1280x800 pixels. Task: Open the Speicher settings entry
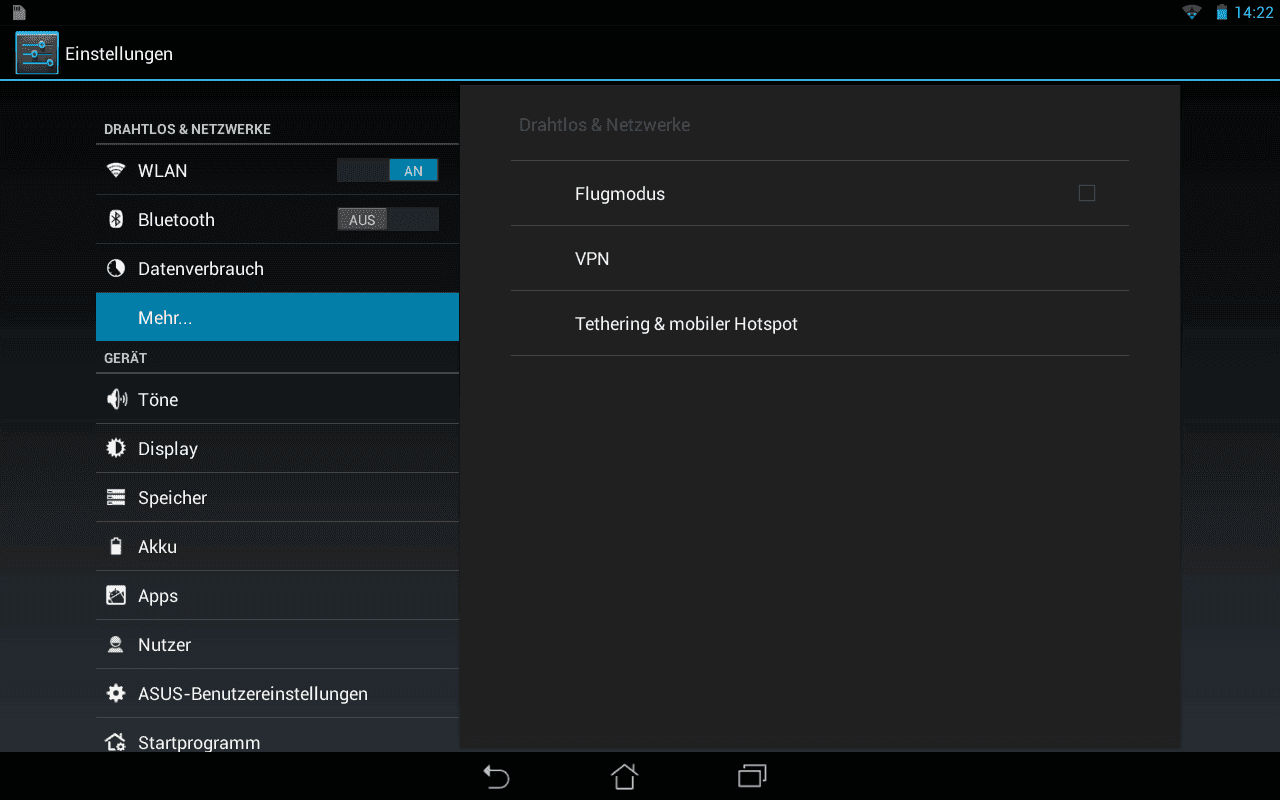click(x=277, y=497)
